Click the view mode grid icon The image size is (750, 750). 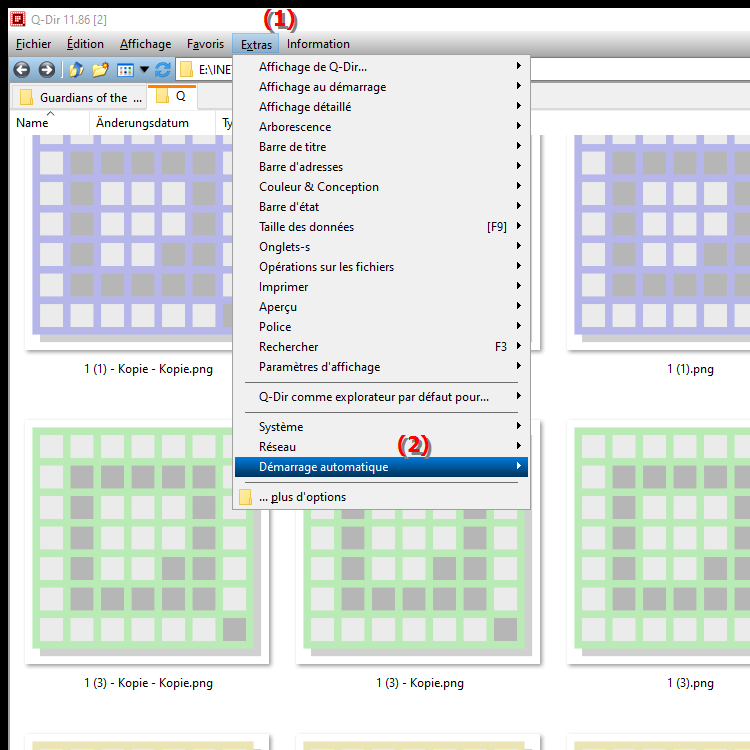[125, 70]
